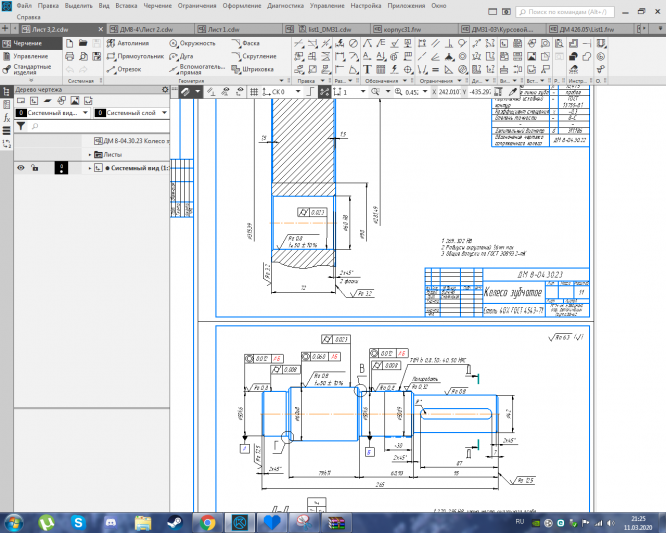Launch Google Chrome from the taskbar
The height and width of the screenshot is (533, 666).
coord(207,522)
